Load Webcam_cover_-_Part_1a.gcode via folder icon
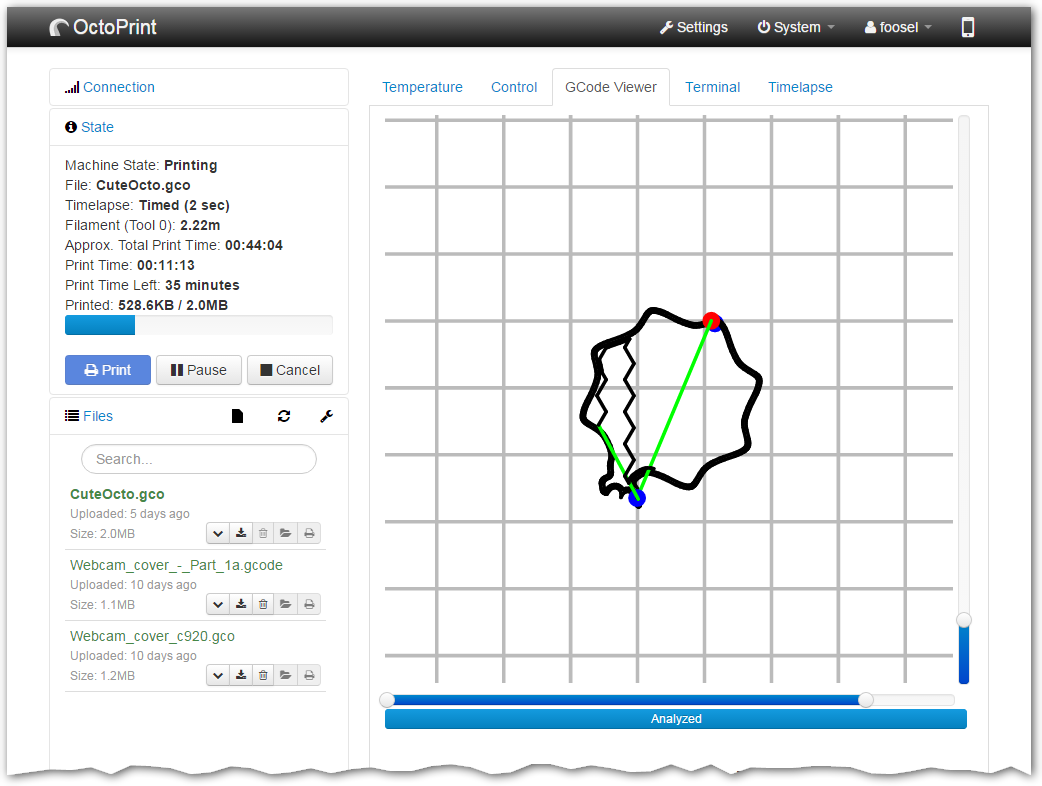1042x786 pixels. point(286,604)
